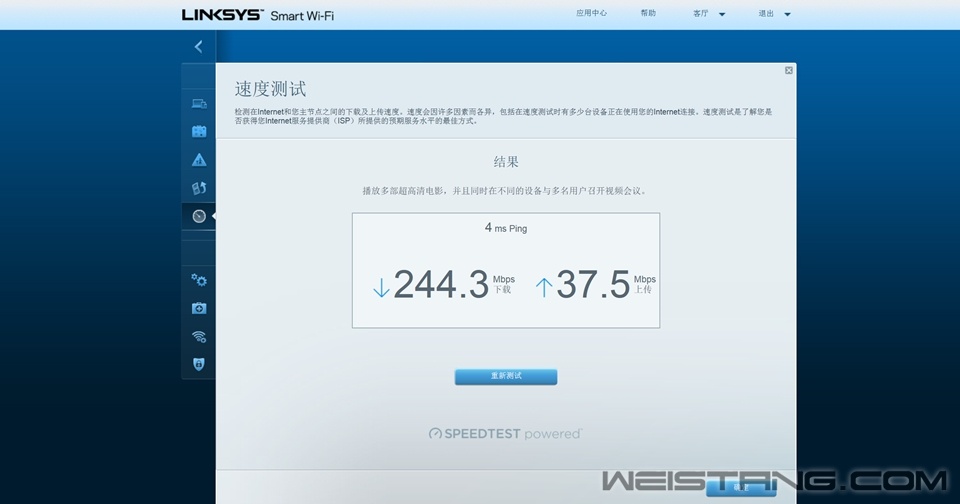The height and width of the screenshot is (504, 960).
Task: Select the Speed Test gauge icon
Action: coord(199,216)
